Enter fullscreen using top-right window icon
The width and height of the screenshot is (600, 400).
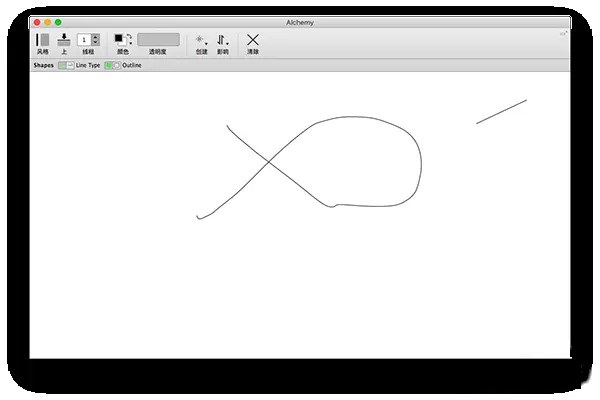(x=563, y=32)
